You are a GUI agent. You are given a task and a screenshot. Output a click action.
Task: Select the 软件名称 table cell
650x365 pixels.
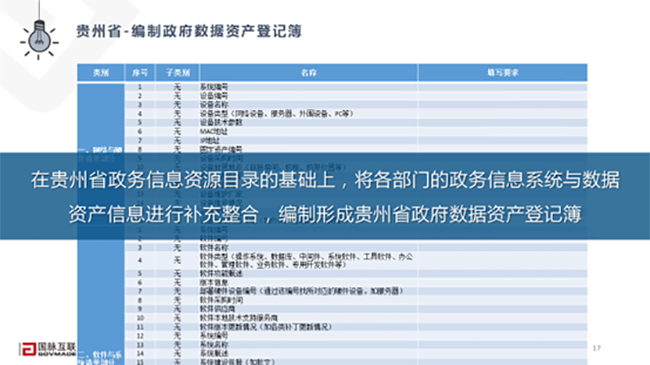point(308,248)
